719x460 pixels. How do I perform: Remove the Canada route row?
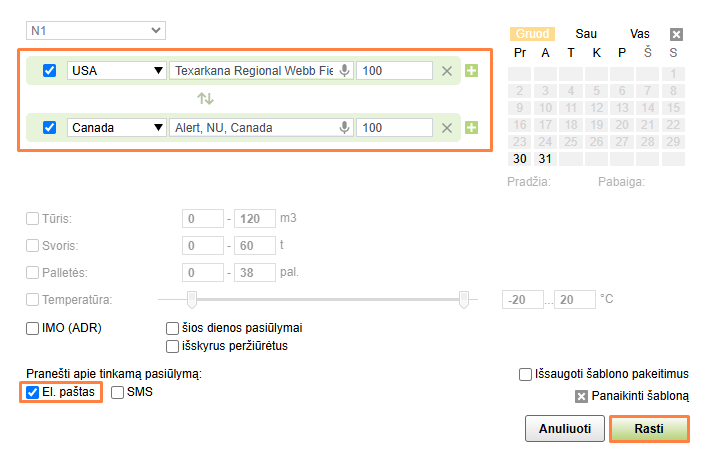(x=447, y=128)
